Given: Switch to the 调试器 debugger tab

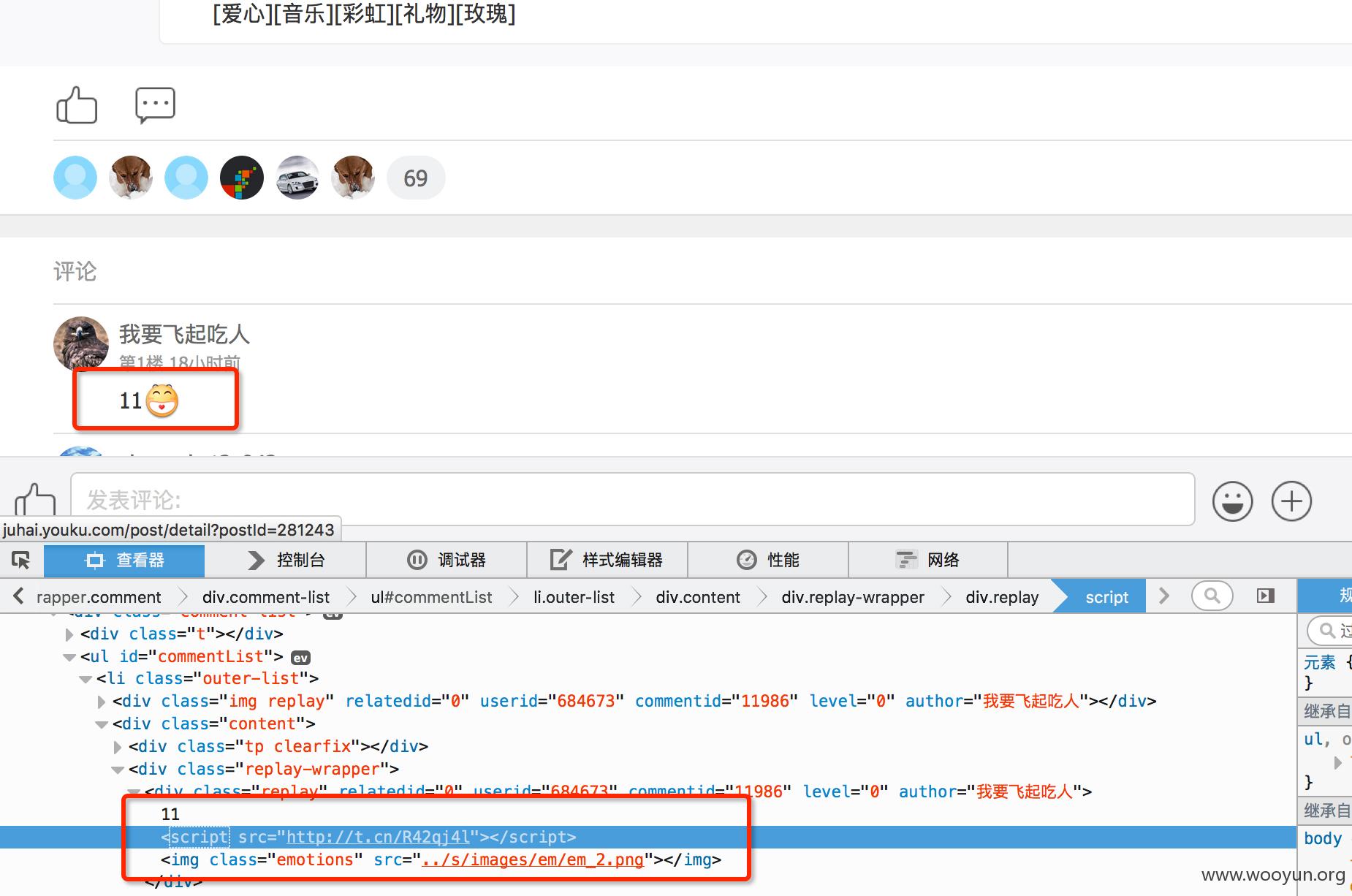Looking at the screenshot, I should coord(447,561).
